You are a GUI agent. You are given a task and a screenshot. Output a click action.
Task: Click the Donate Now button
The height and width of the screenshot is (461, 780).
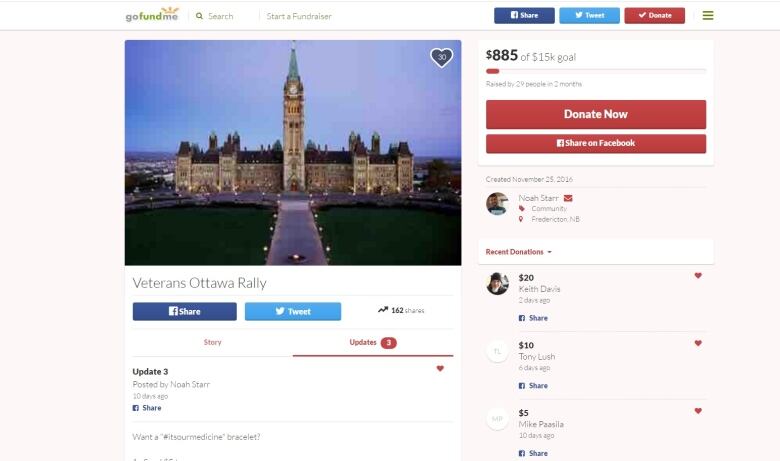click(x=596, y=114)
